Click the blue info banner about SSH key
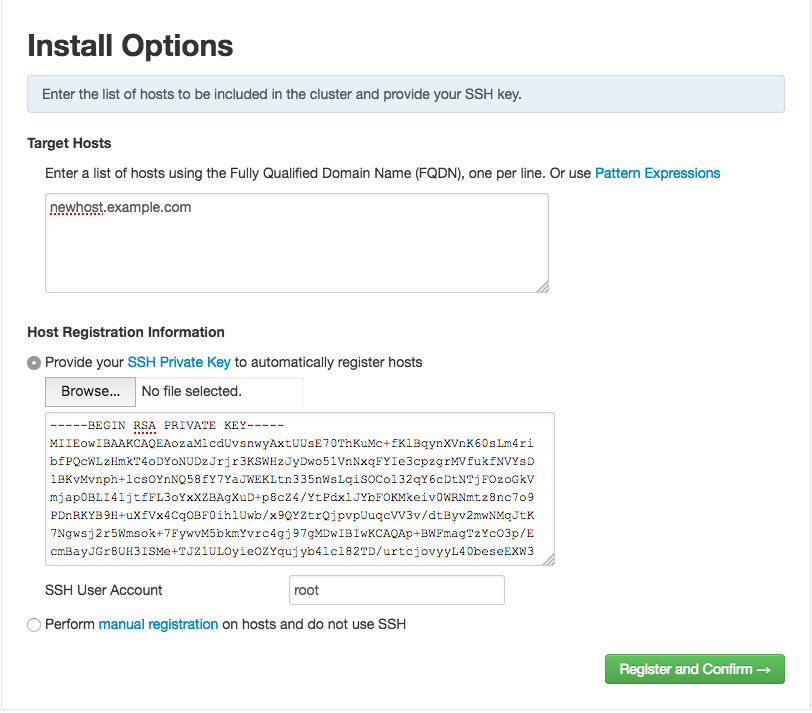 tap(406, 94)
